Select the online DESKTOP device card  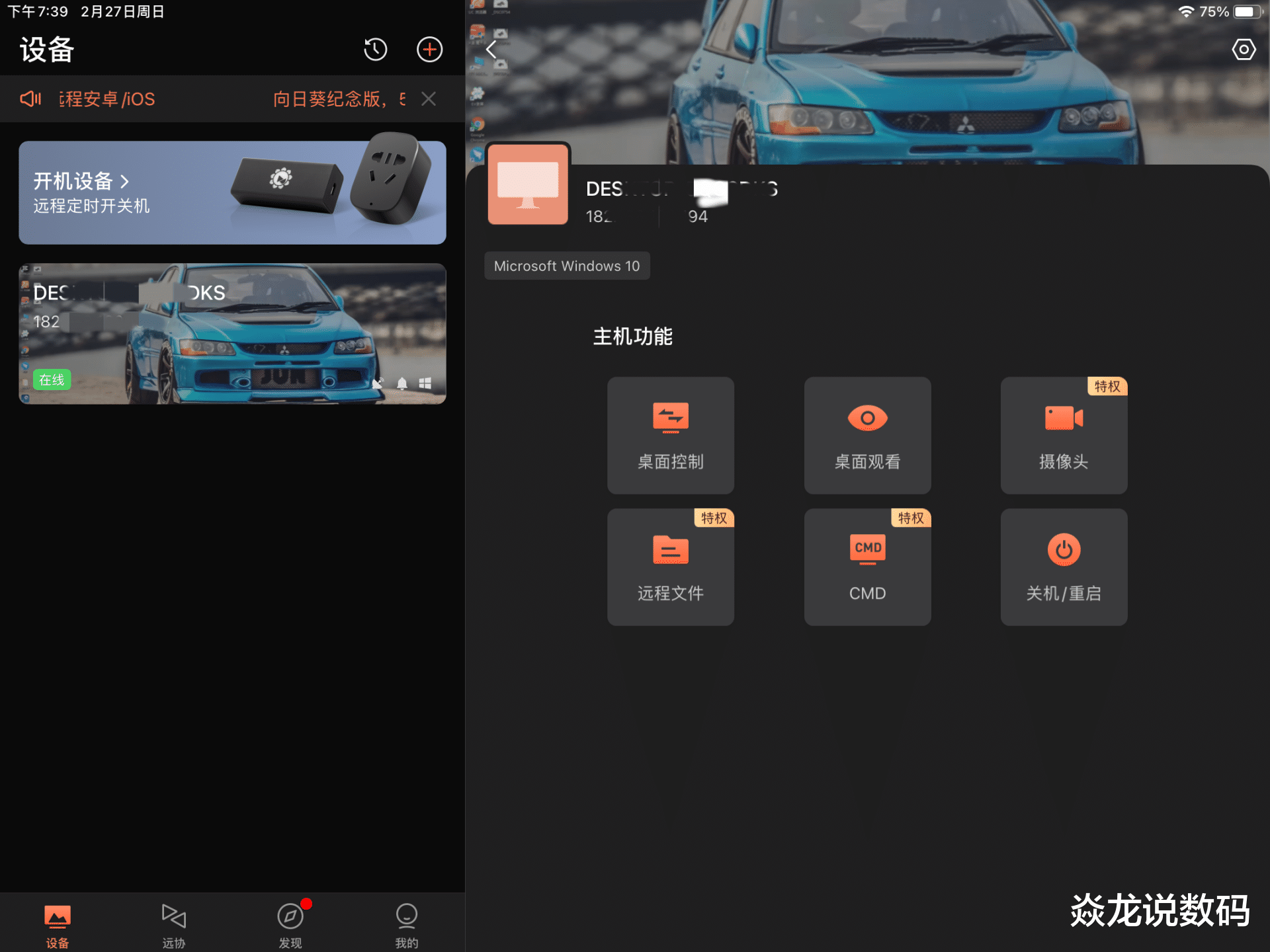point(232,334)
